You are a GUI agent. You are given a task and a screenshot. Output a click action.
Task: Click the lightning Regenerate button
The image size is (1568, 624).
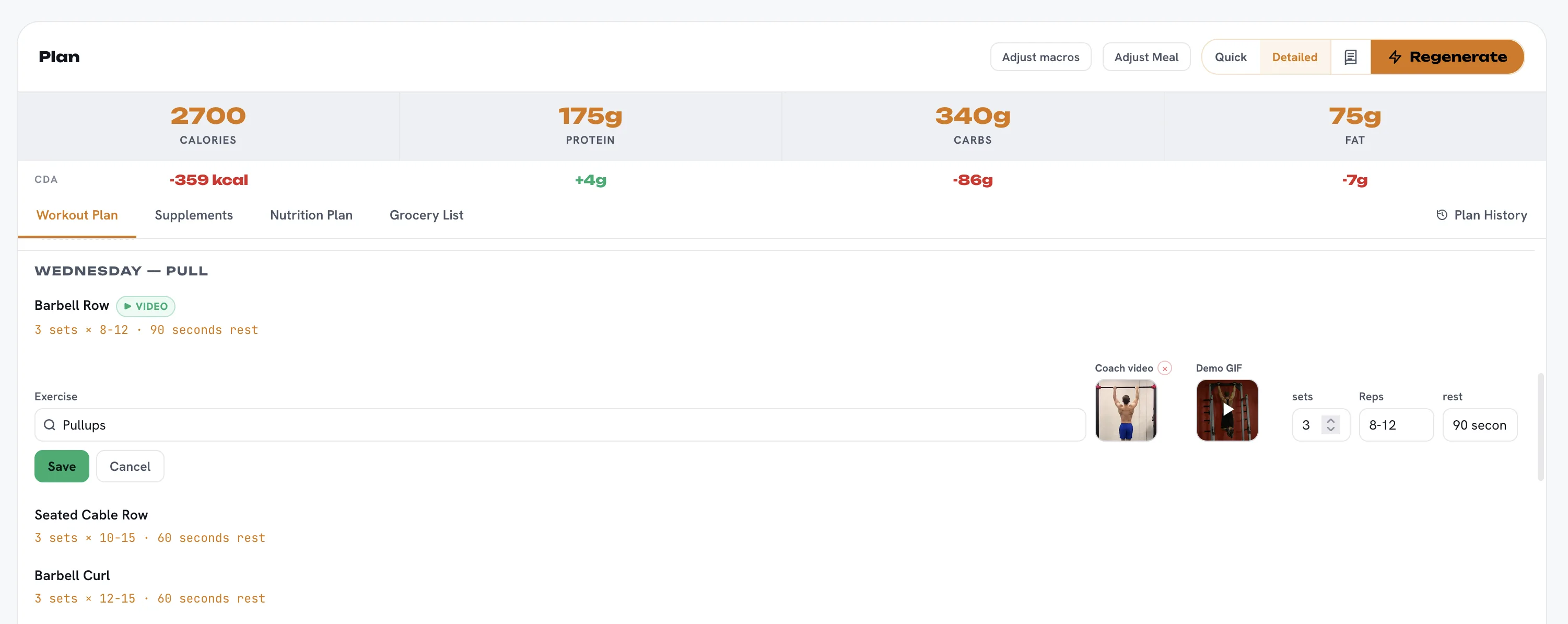tap(1447, 56)
